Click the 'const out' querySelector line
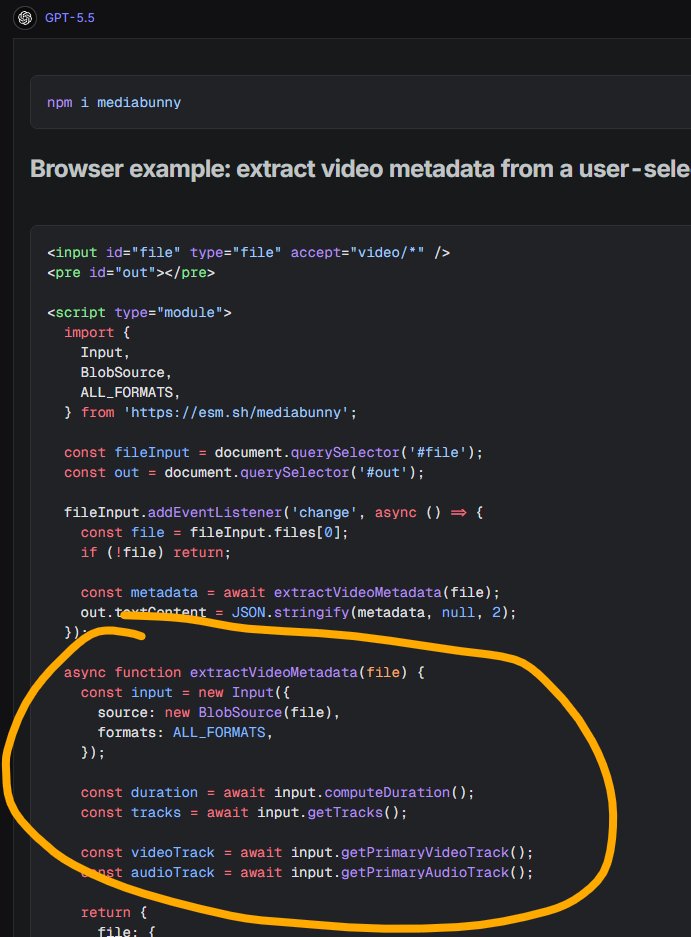The height and width of the screenshot is (937, 691). (x=244, y=473)
